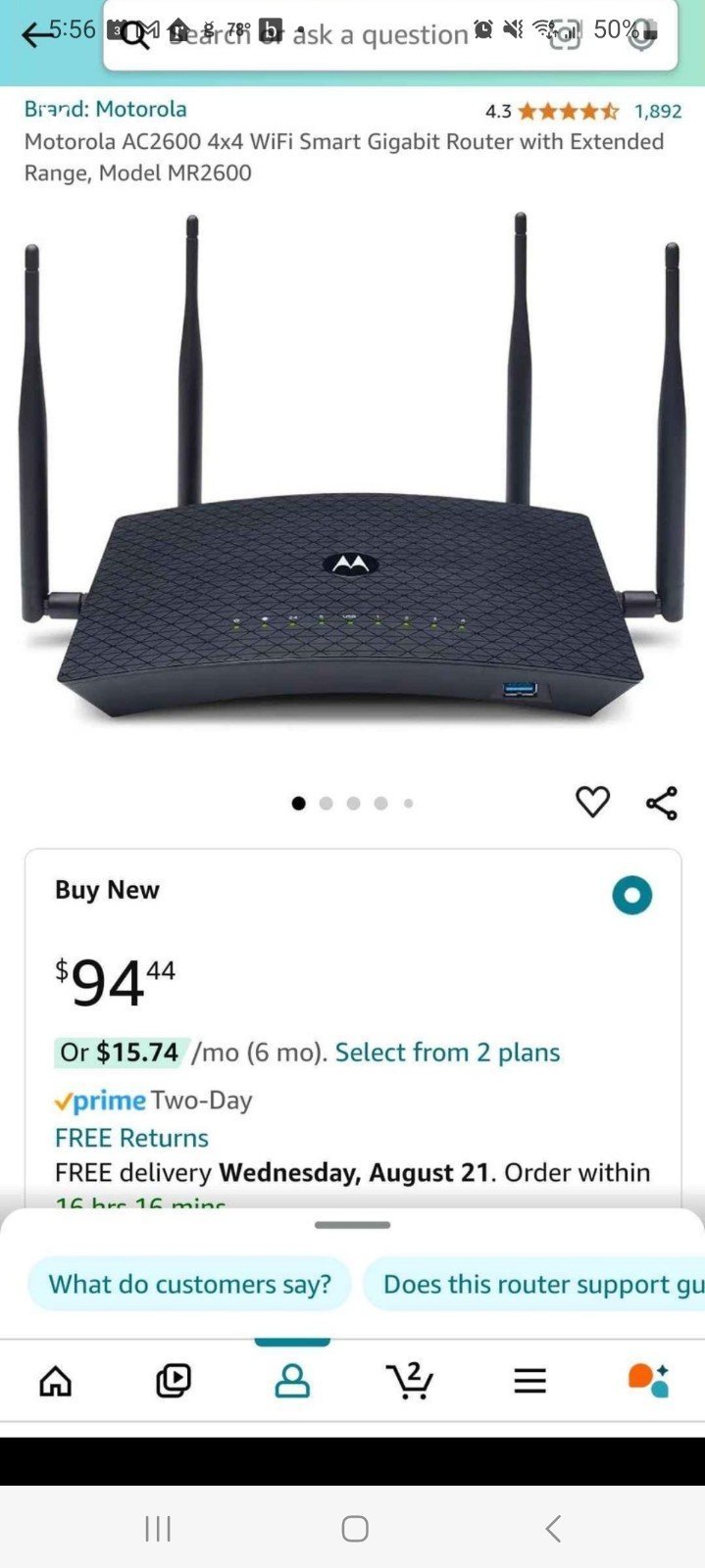Open the account profile tab
This screenshot has height=1568, width=705.
pos(292,1381)
